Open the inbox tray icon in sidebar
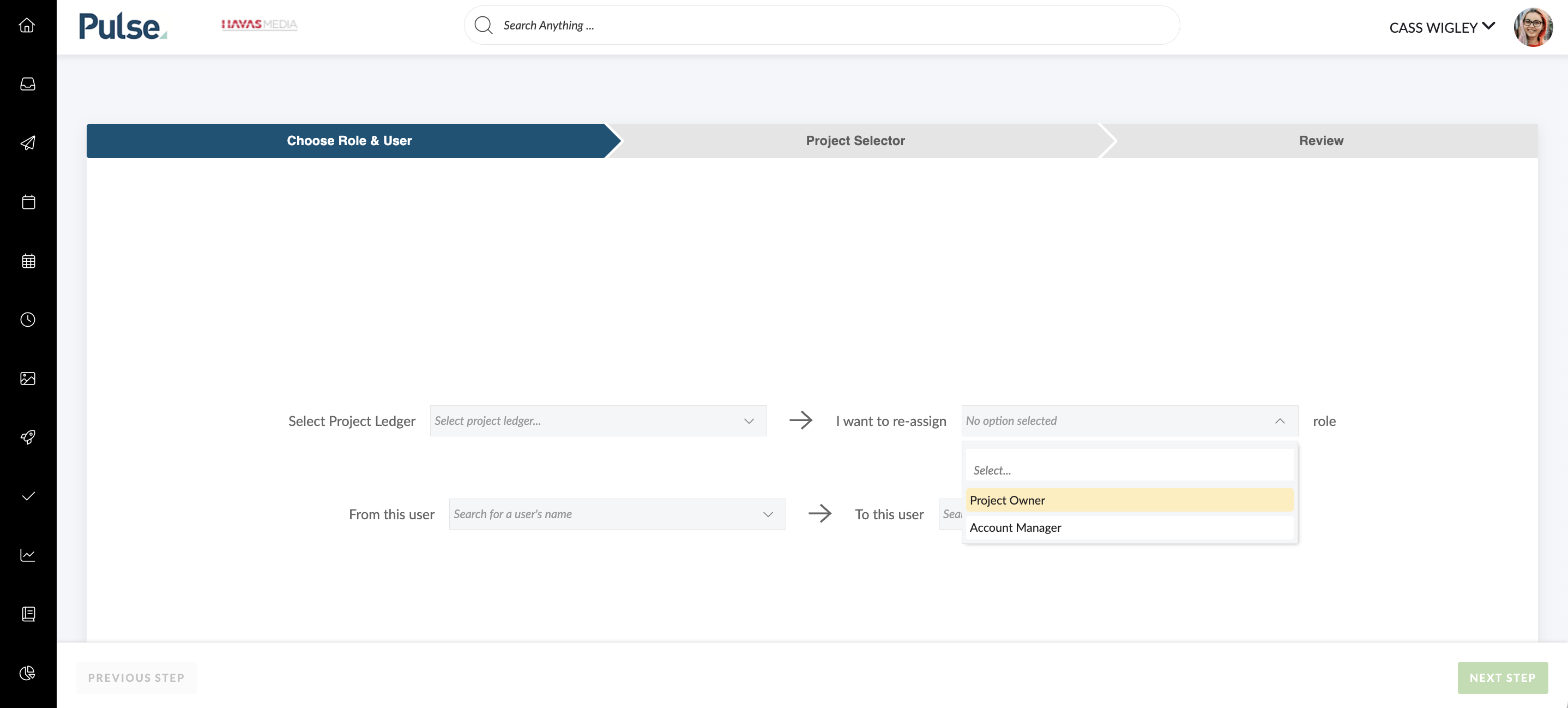The width and height of the screenshot is (1568, 708). pyautogui.click(x=27, y=84)
